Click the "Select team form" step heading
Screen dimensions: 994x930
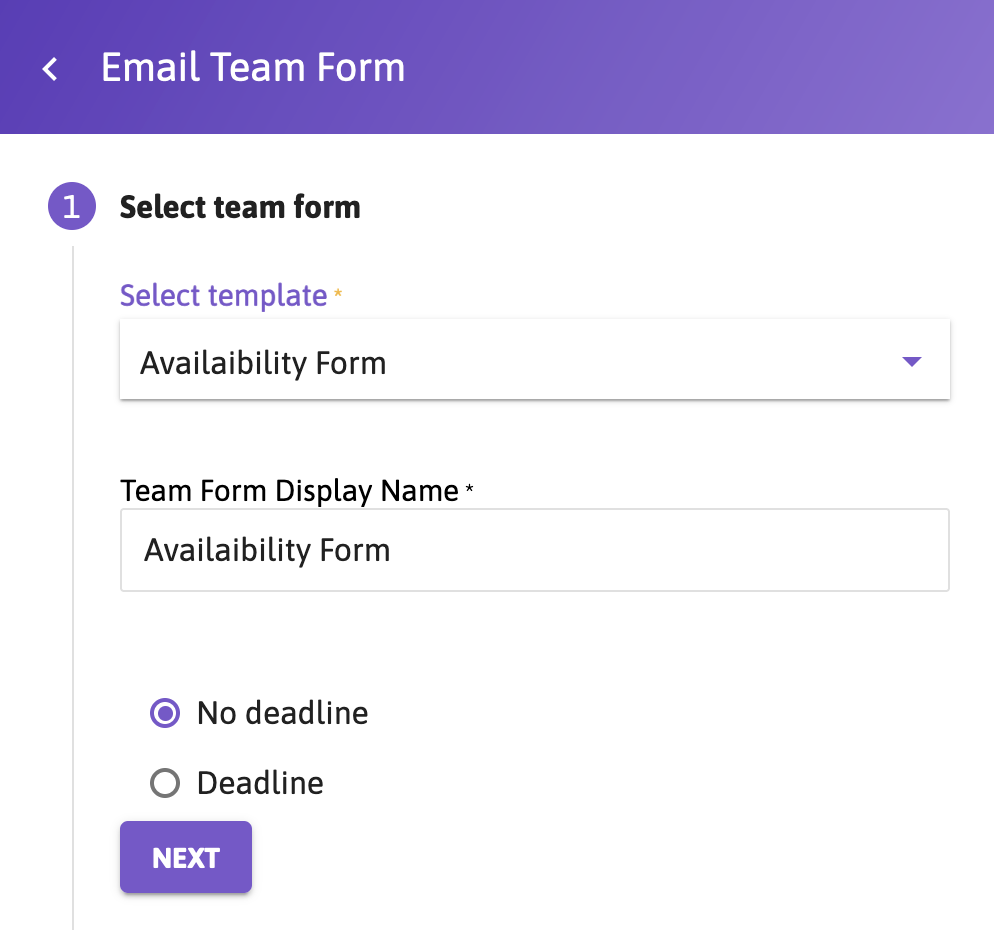240,207
